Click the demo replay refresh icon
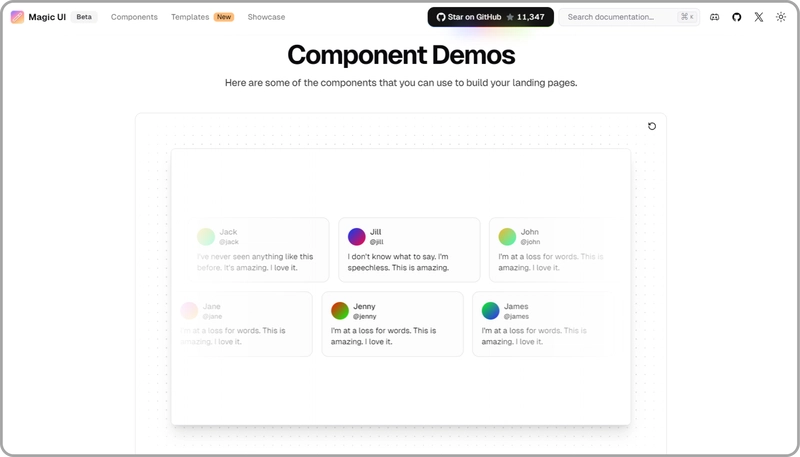This screenshot has height=457, width=800. [x=652, y=126]
